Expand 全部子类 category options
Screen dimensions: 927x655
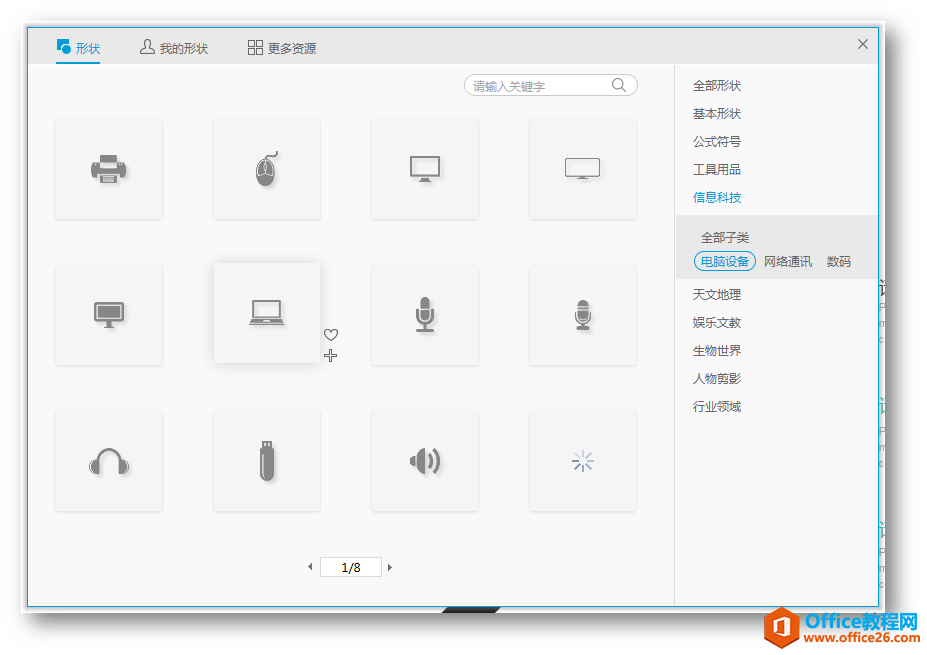[724, 237]
